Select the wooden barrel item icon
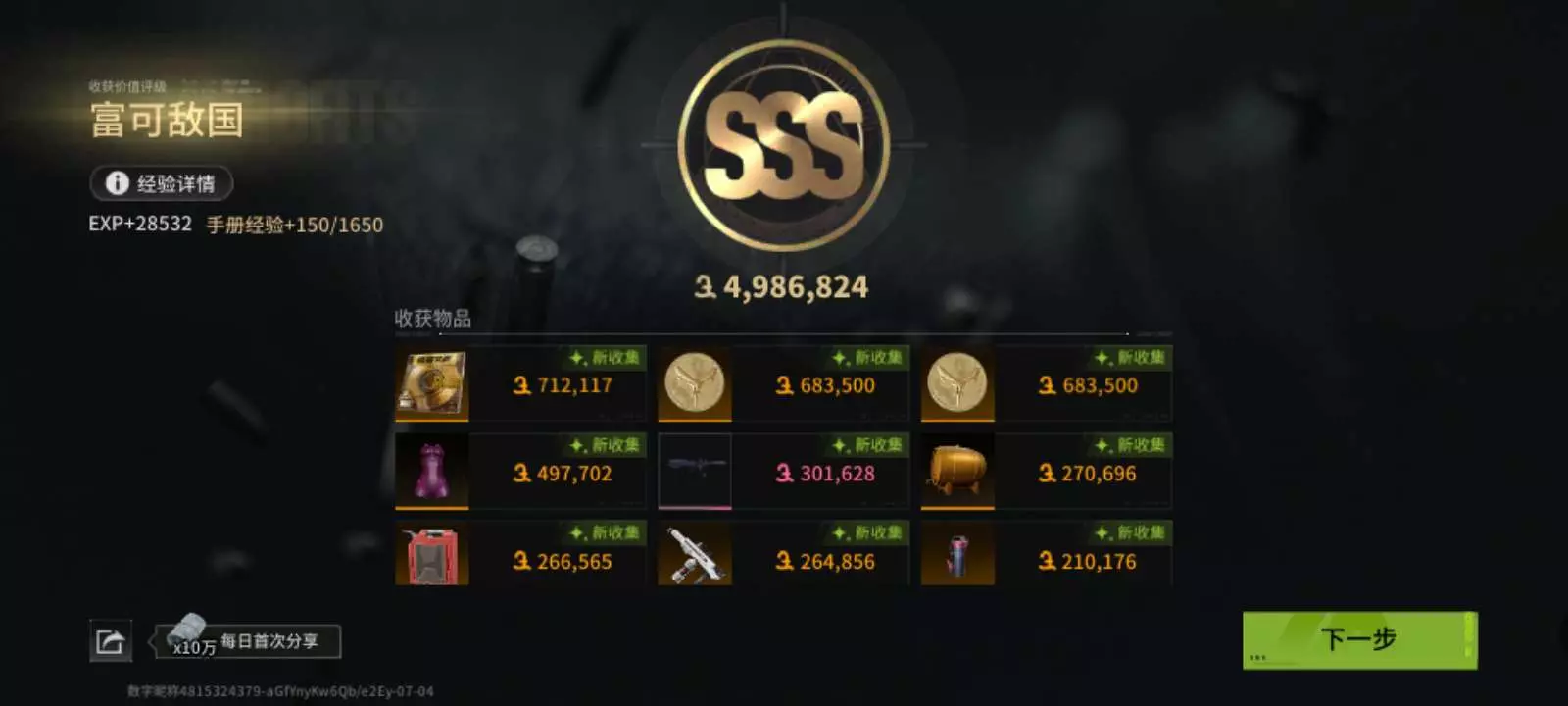The width and height of the screenshot is (1568, 706). pos(957,472)
